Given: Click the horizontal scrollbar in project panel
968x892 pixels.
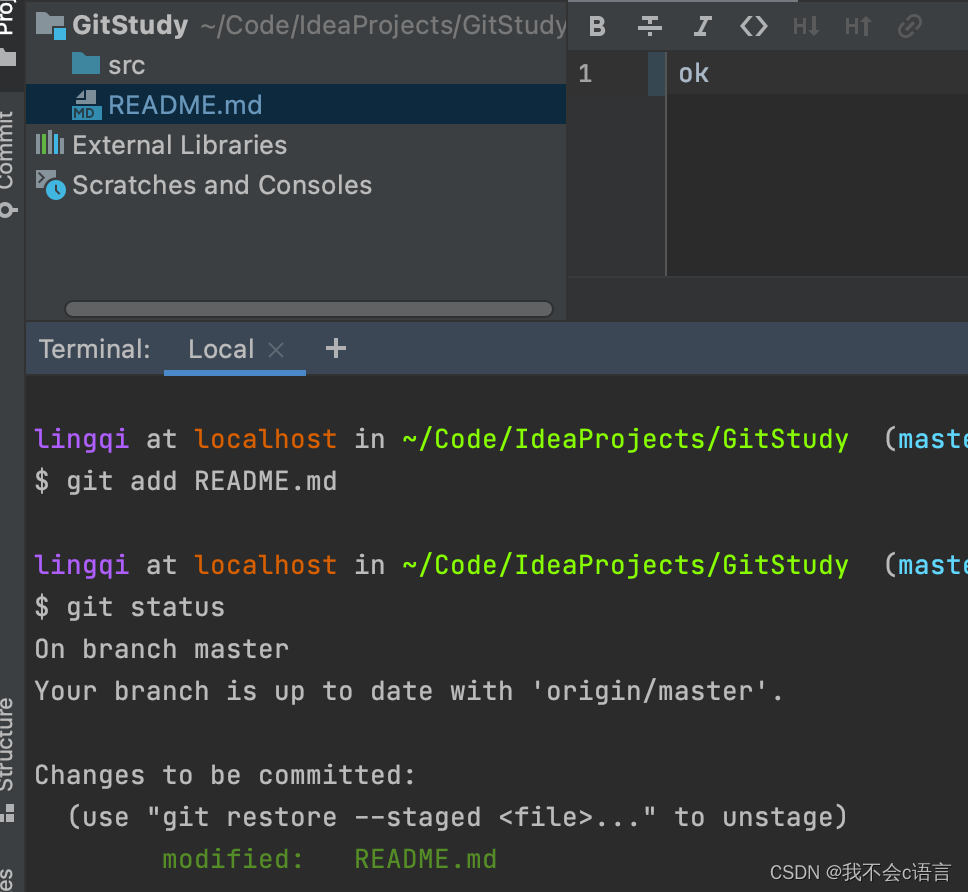Looking at the screenshot, I should pyautogui.click(x=309, y=309).
